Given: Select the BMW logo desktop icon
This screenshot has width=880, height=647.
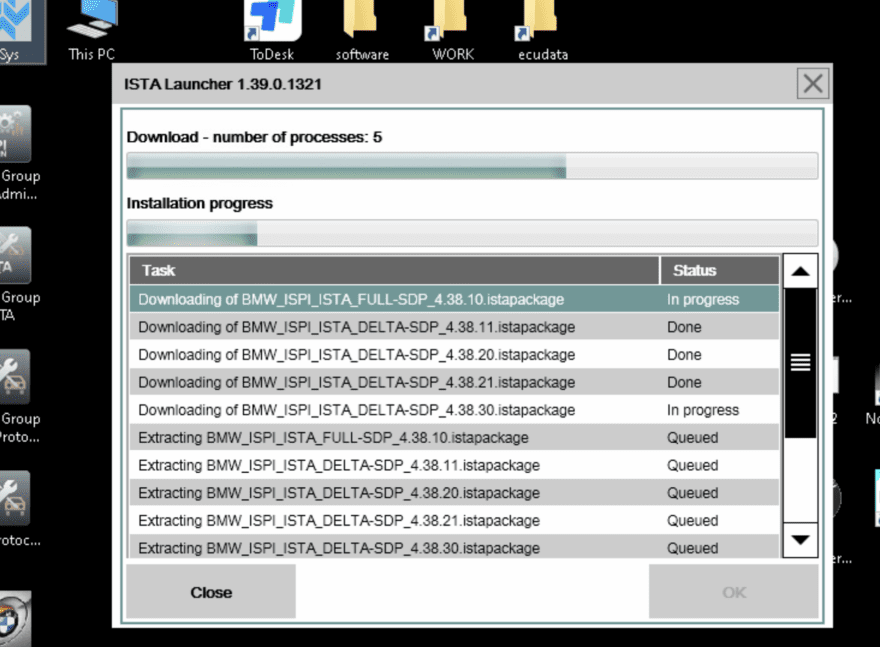Looking at the screenshot, I should pos(15,619).
